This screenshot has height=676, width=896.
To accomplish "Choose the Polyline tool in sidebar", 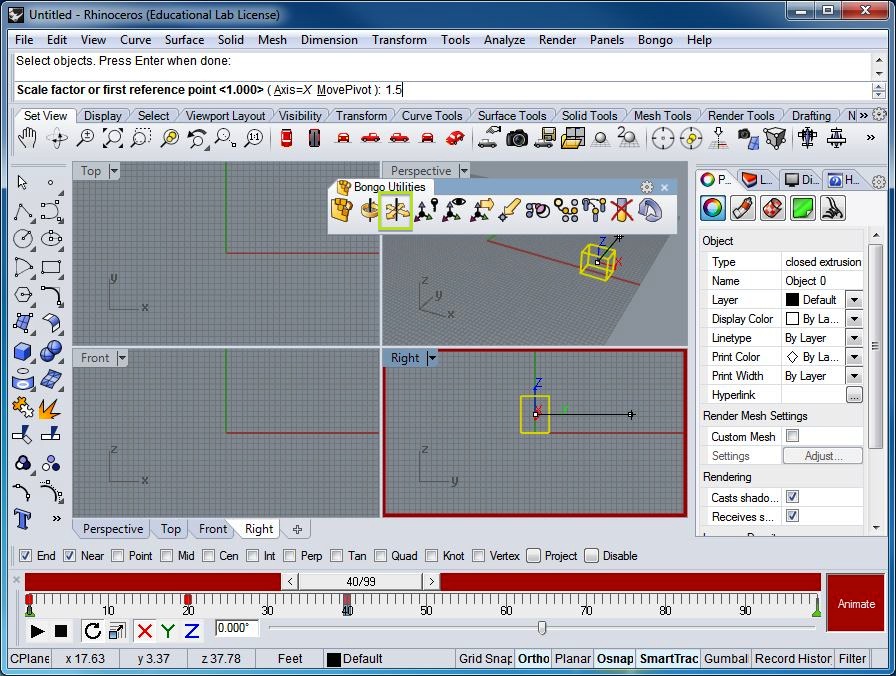I will click(x=22, y=211).
